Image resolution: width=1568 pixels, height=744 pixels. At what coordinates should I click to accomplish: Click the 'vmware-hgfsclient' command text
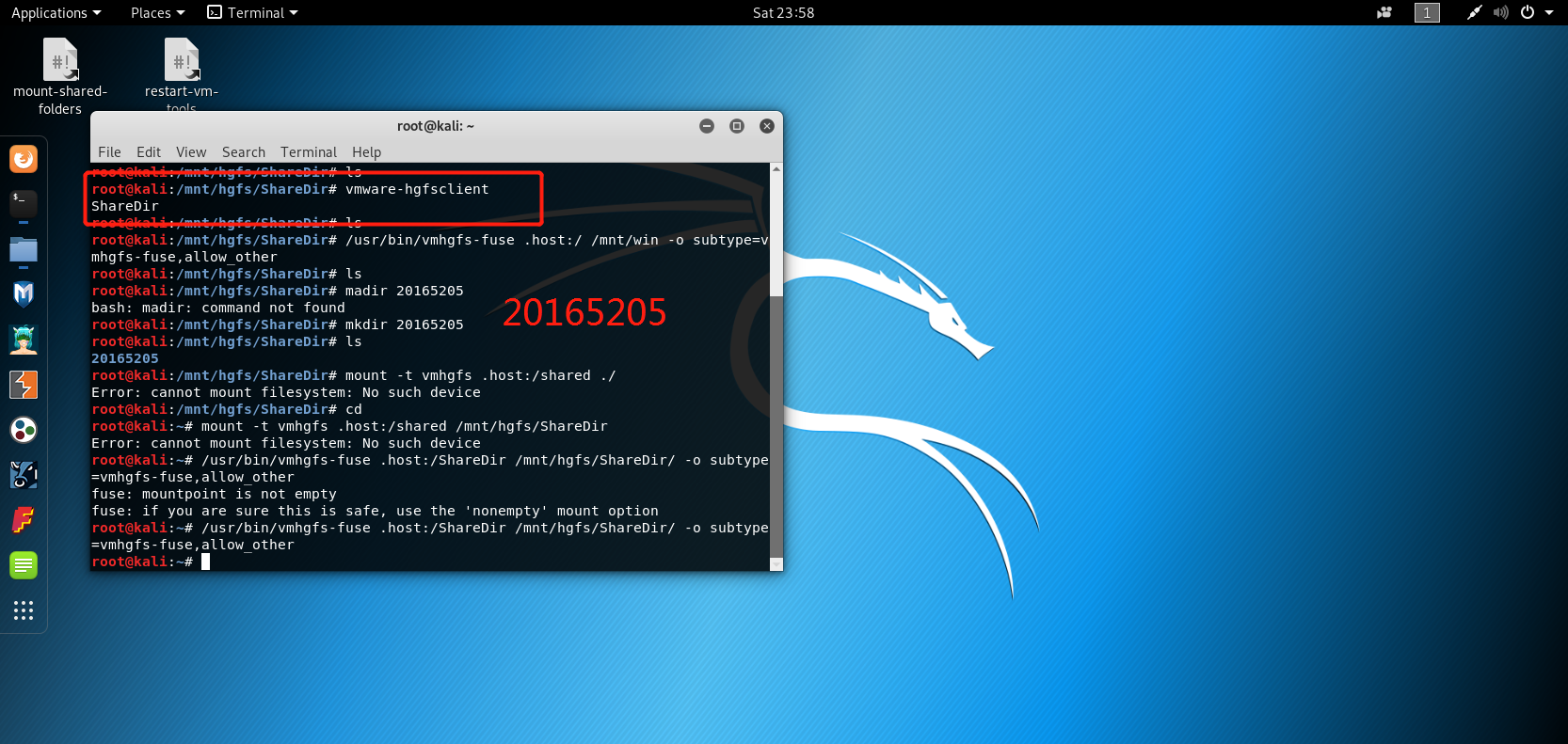tap(417, 189)
